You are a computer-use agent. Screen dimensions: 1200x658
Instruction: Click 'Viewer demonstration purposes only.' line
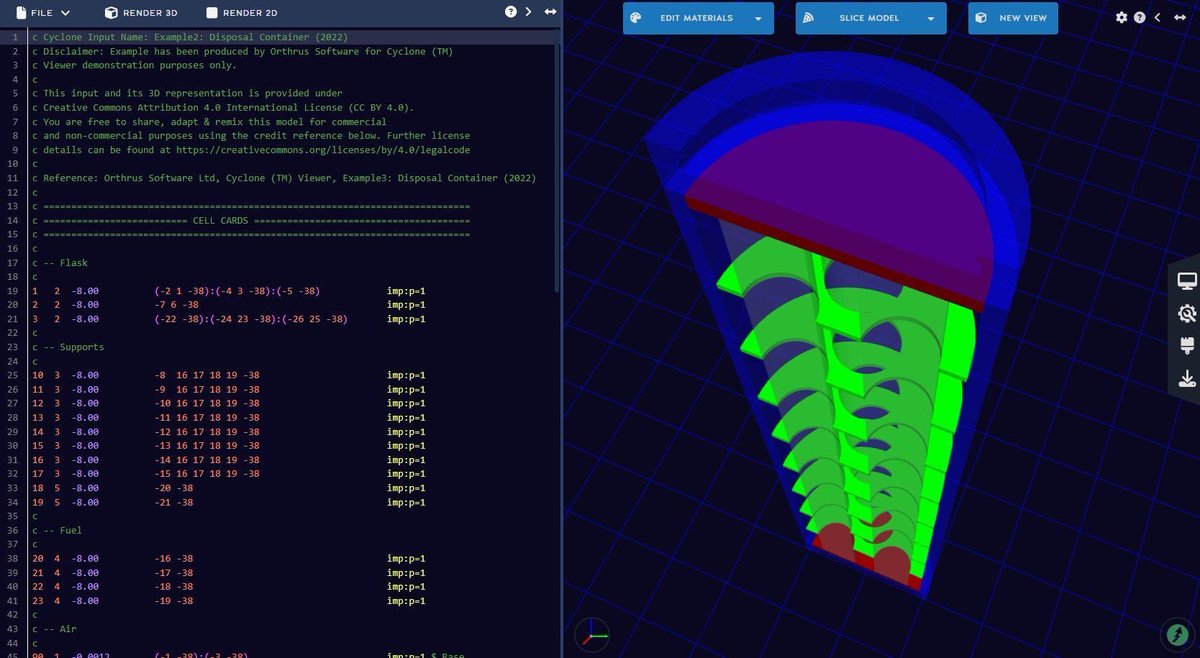[x=134, y=65]
